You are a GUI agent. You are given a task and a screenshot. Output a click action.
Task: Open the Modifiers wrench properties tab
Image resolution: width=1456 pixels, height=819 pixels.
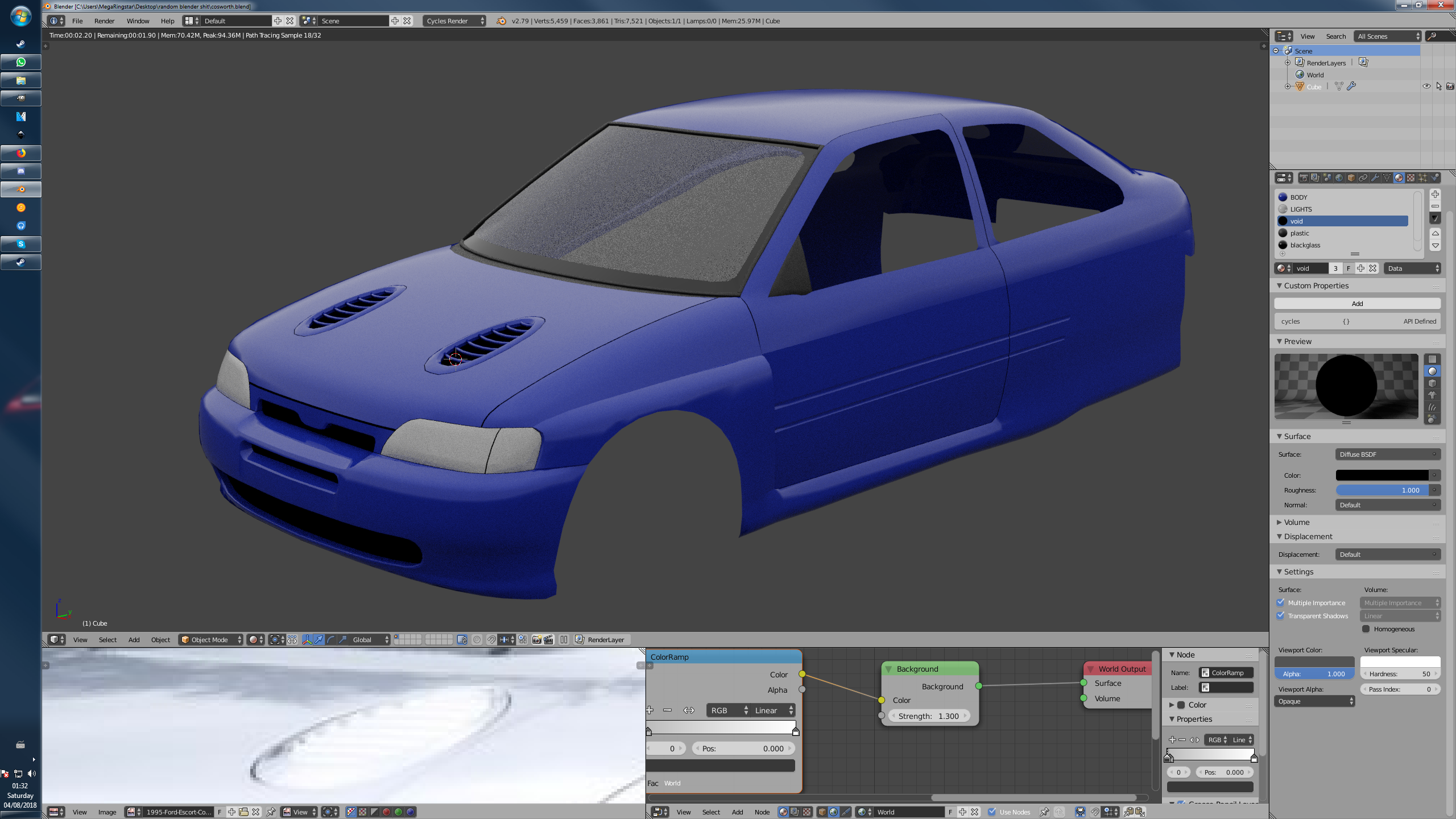point(1375,178)
